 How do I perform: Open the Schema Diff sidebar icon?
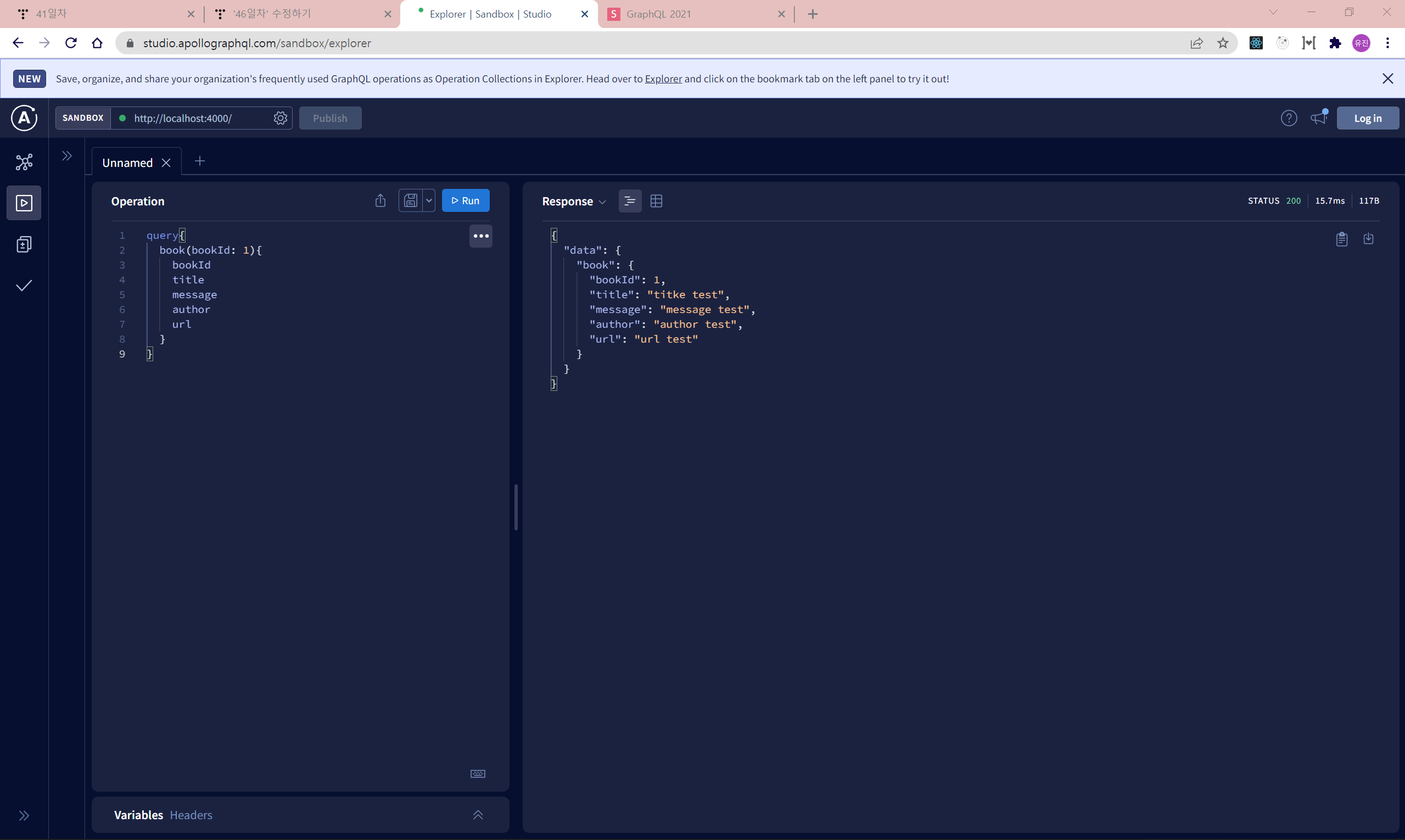(x=24, y=244)
